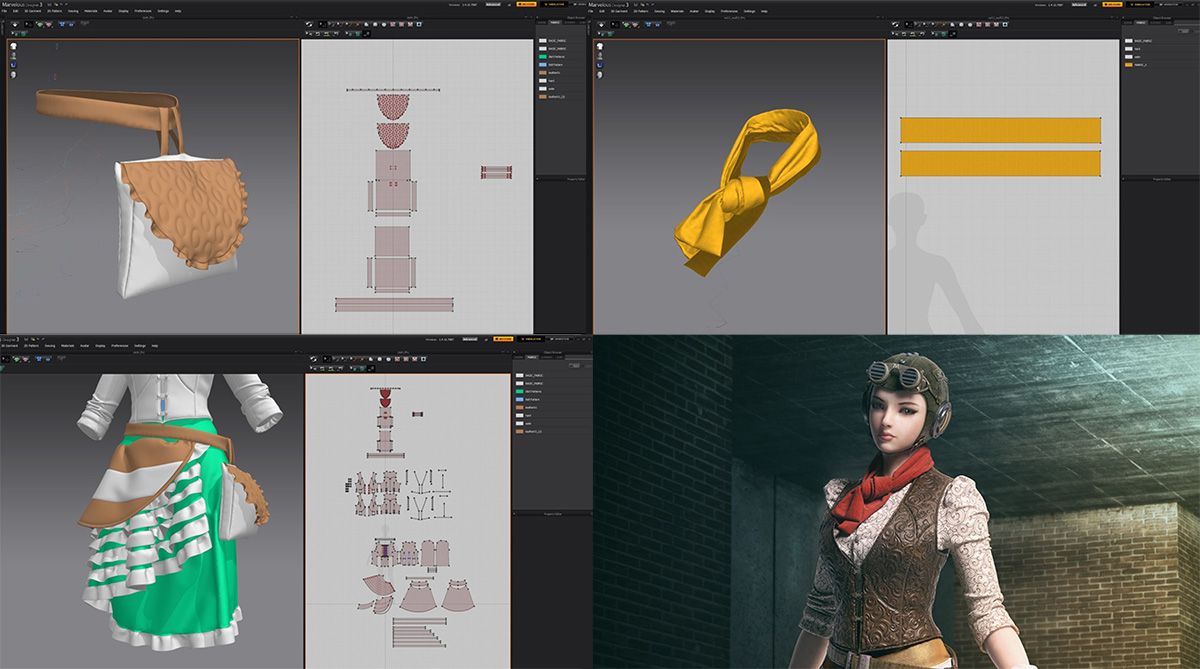The image size is (1200, 669).
Task: Click the white shirt garment icon in top-left 3D viewport
Action: [x=13, y=47]
